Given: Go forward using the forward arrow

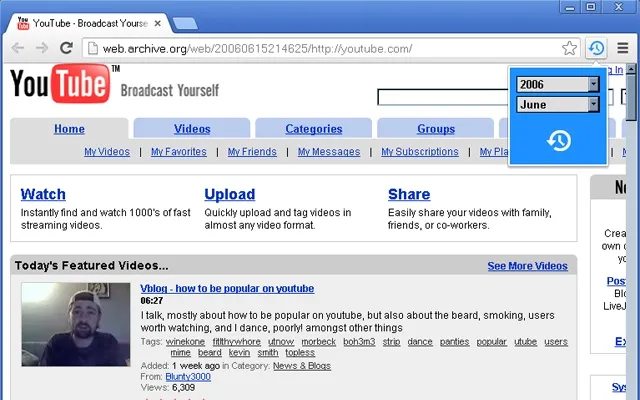Looking at the screenshot, I should 42,48.
